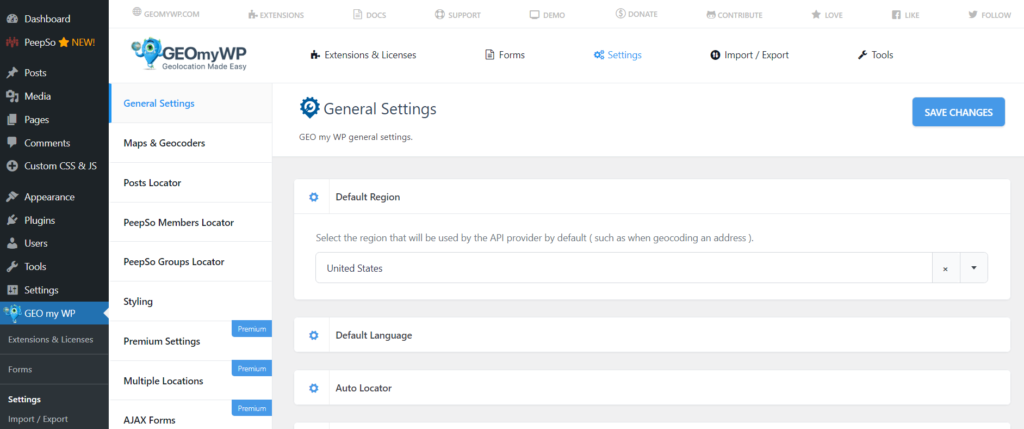
Task: Expand the Default Language section
Action: point(652,335)
